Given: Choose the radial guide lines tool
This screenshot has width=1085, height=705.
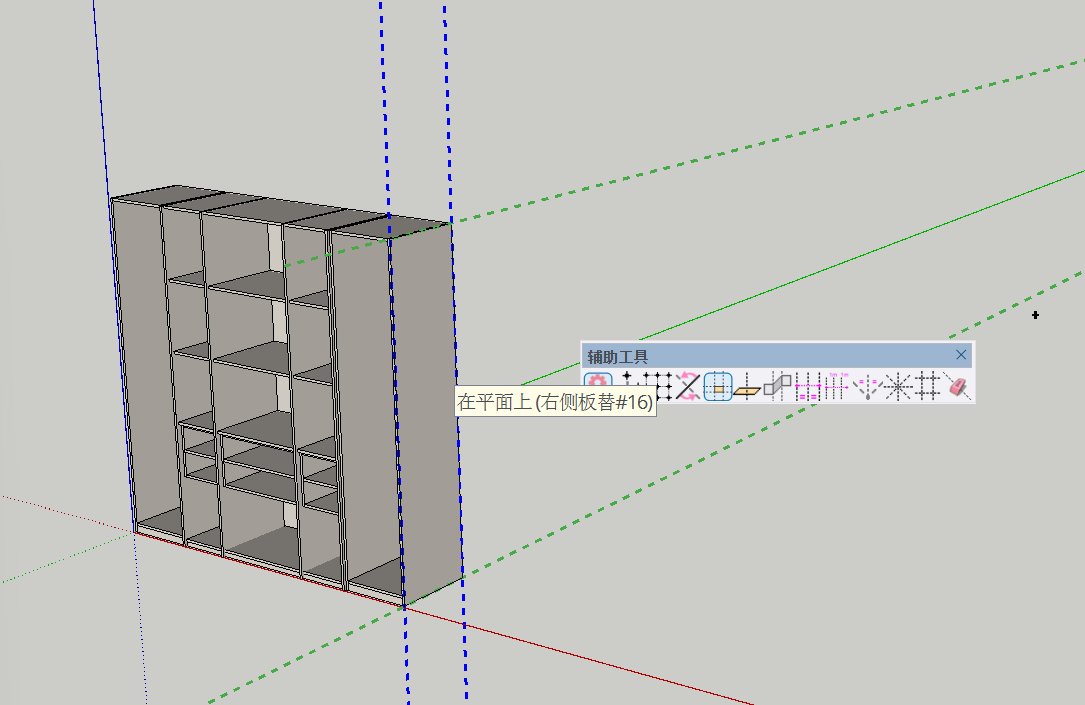Looking at the screenshot, I should pos(897,386).
